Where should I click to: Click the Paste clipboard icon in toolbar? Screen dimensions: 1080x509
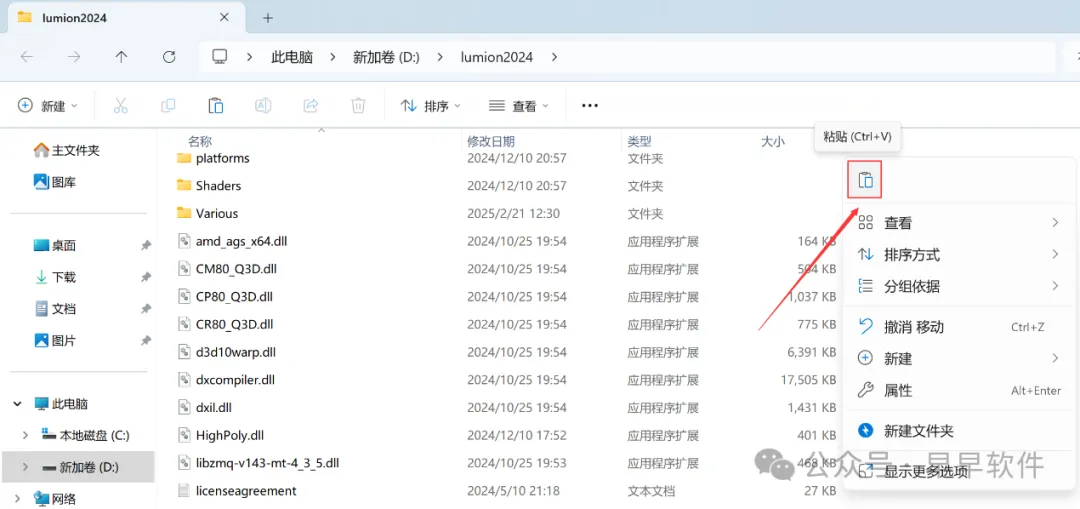216,105
